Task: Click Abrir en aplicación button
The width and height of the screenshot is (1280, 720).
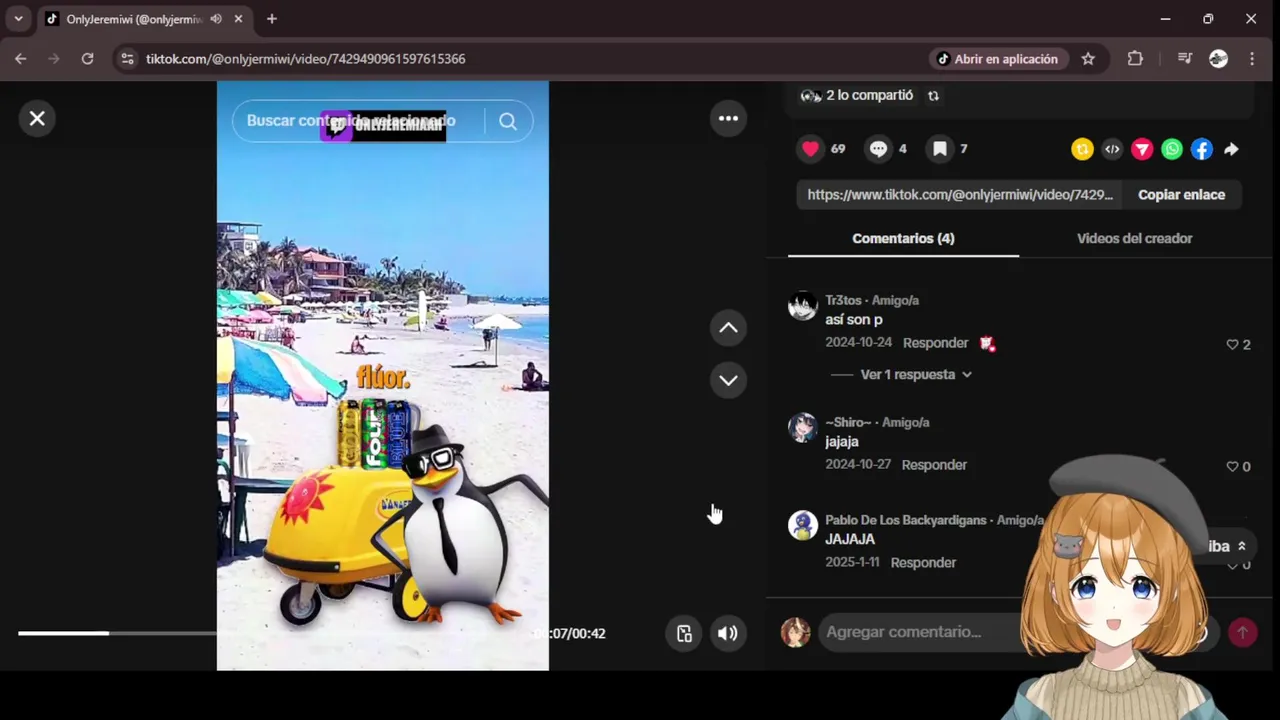Action: [x=996, y=59]
